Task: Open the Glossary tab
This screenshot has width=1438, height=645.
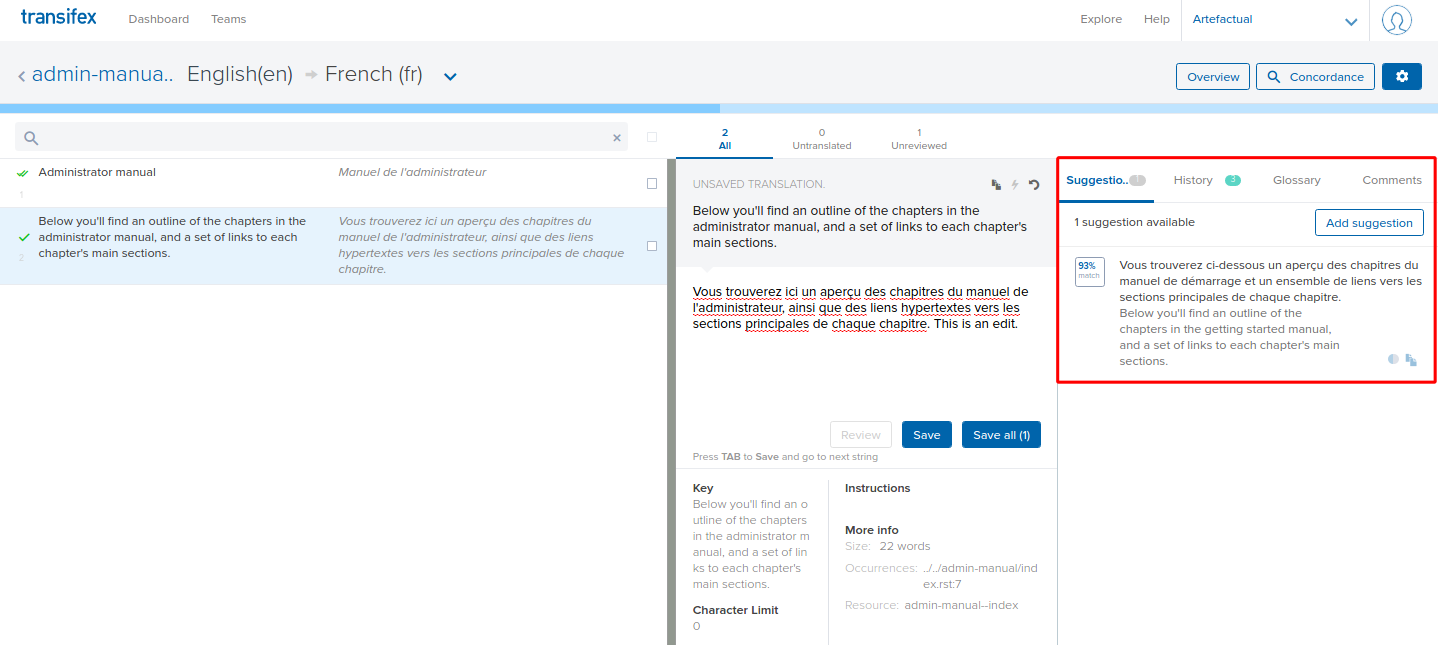Action: (1296, 180)
